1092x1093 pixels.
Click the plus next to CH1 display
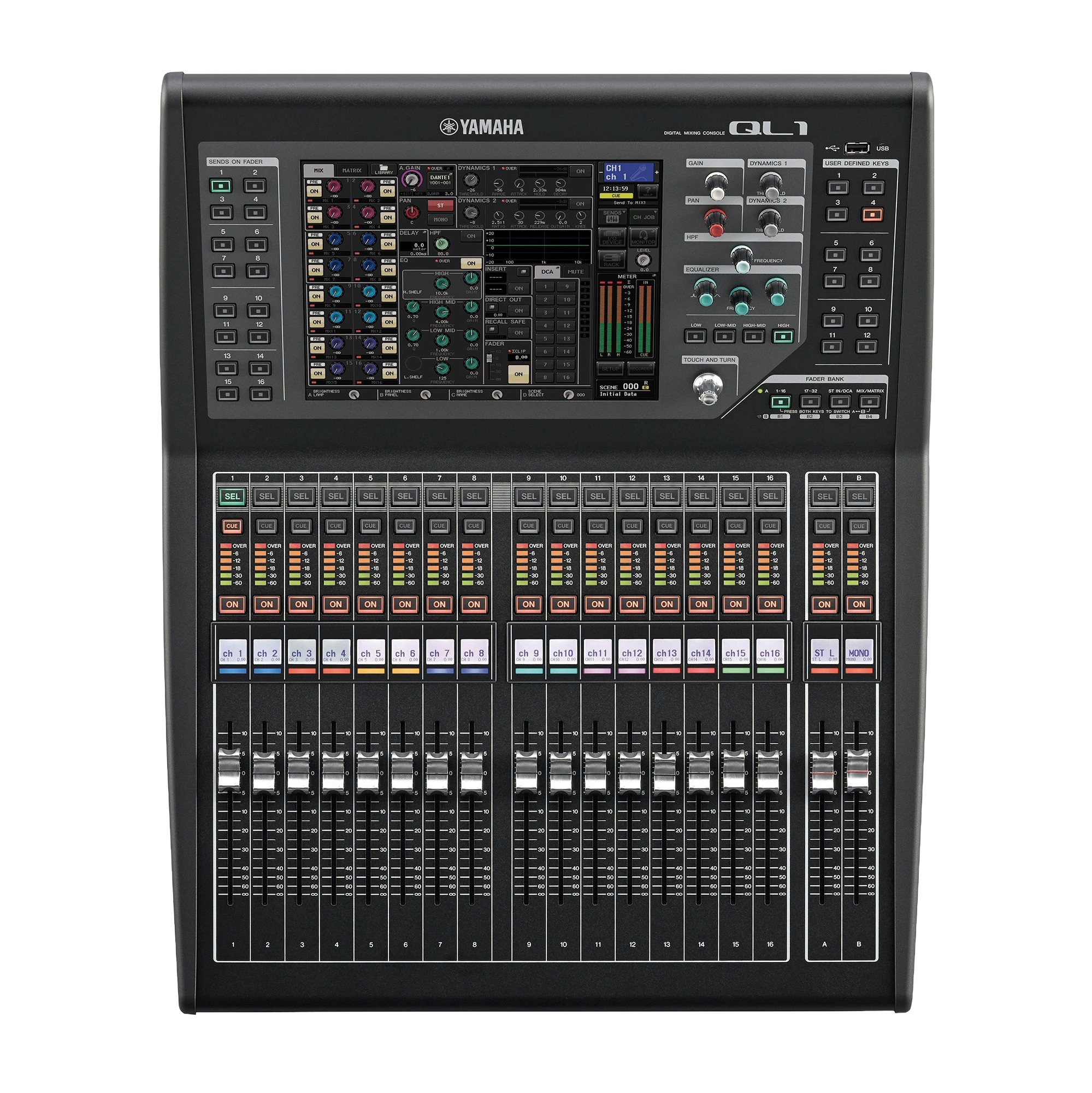click(x=657, y=172)
